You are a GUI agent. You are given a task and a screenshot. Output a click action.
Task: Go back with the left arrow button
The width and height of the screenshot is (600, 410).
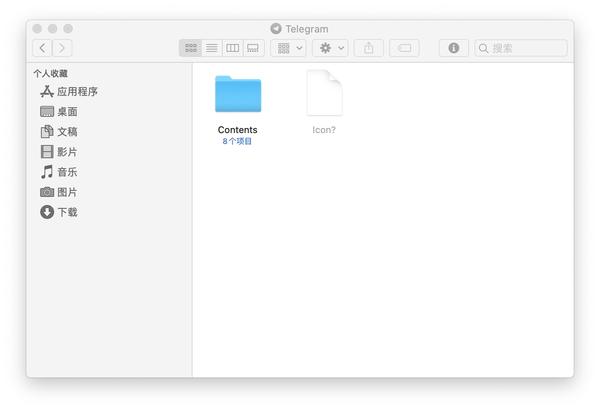[x=42, y=48]
